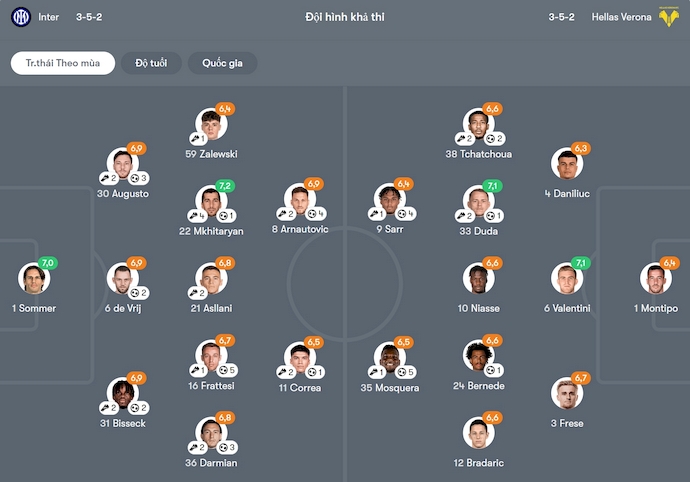
Task: Select the 'Tr.thái Theo mùa' tab
Action: coord(63,63)
